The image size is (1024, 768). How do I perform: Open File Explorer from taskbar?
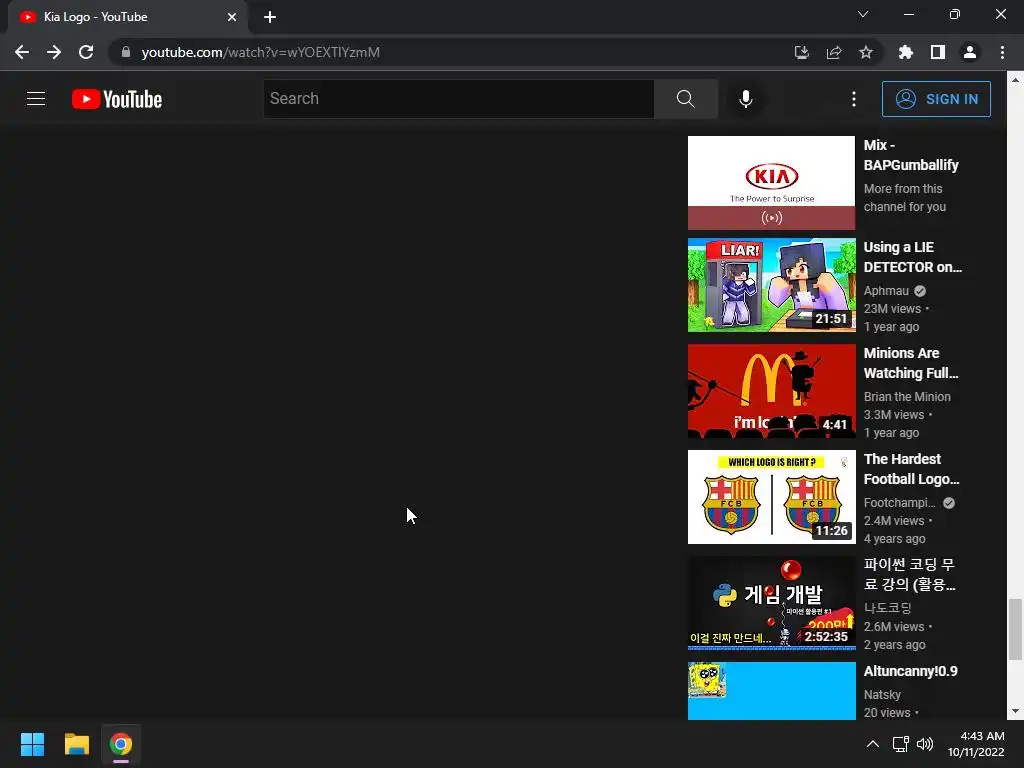[x=76, y=744]
